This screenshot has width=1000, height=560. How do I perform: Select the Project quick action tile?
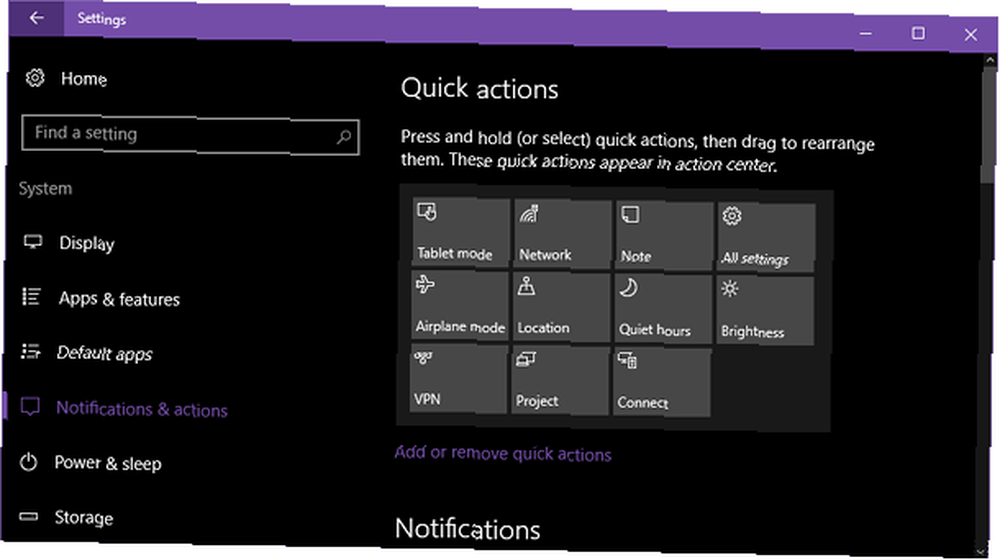[560, 381]
